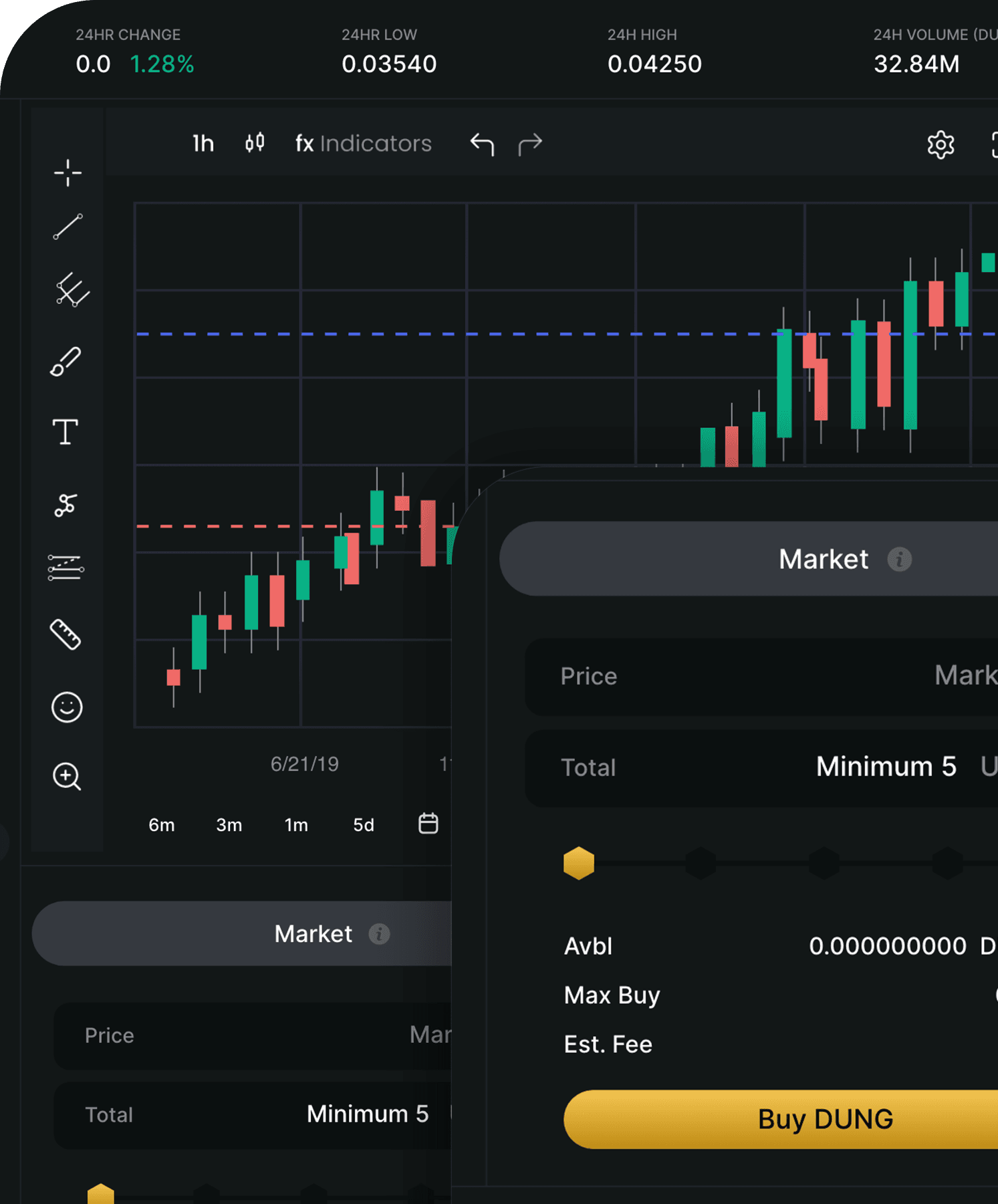998x1204 pixels.
Task: Open the fx Indicators panel
Action: click(x=363, y=144)
